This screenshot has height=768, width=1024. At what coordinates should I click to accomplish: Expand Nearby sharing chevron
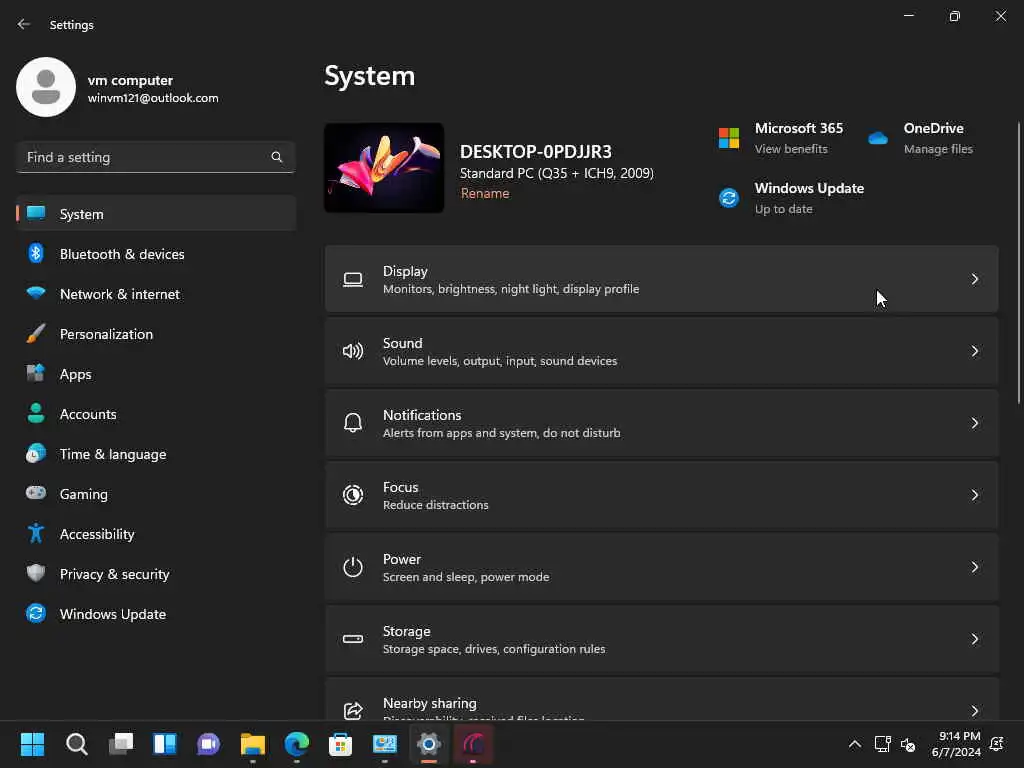974,711
